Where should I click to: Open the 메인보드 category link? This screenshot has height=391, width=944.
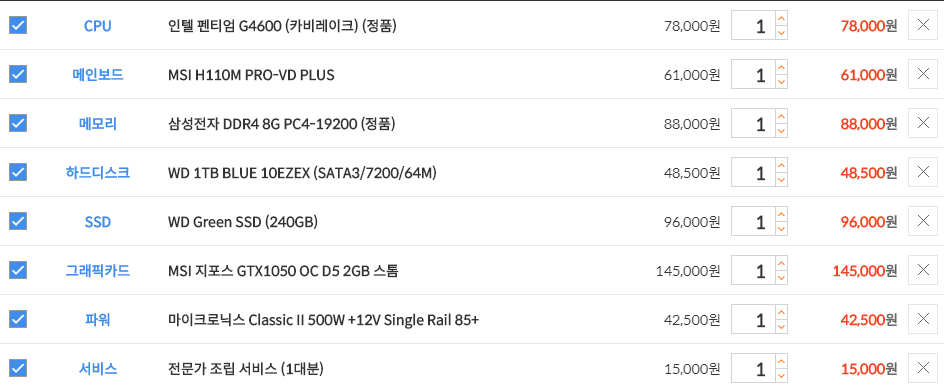[x=98, y=75]
